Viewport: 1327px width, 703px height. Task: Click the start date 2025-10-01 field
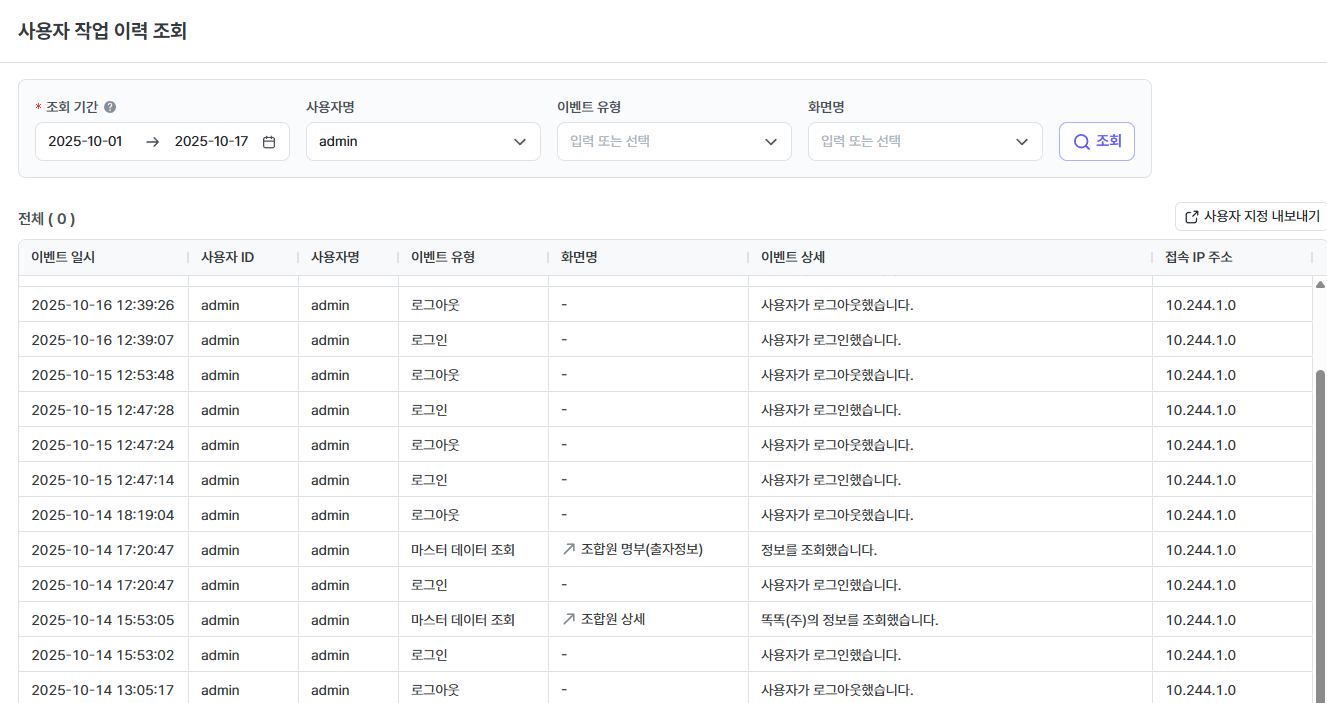tap(86, 142)
